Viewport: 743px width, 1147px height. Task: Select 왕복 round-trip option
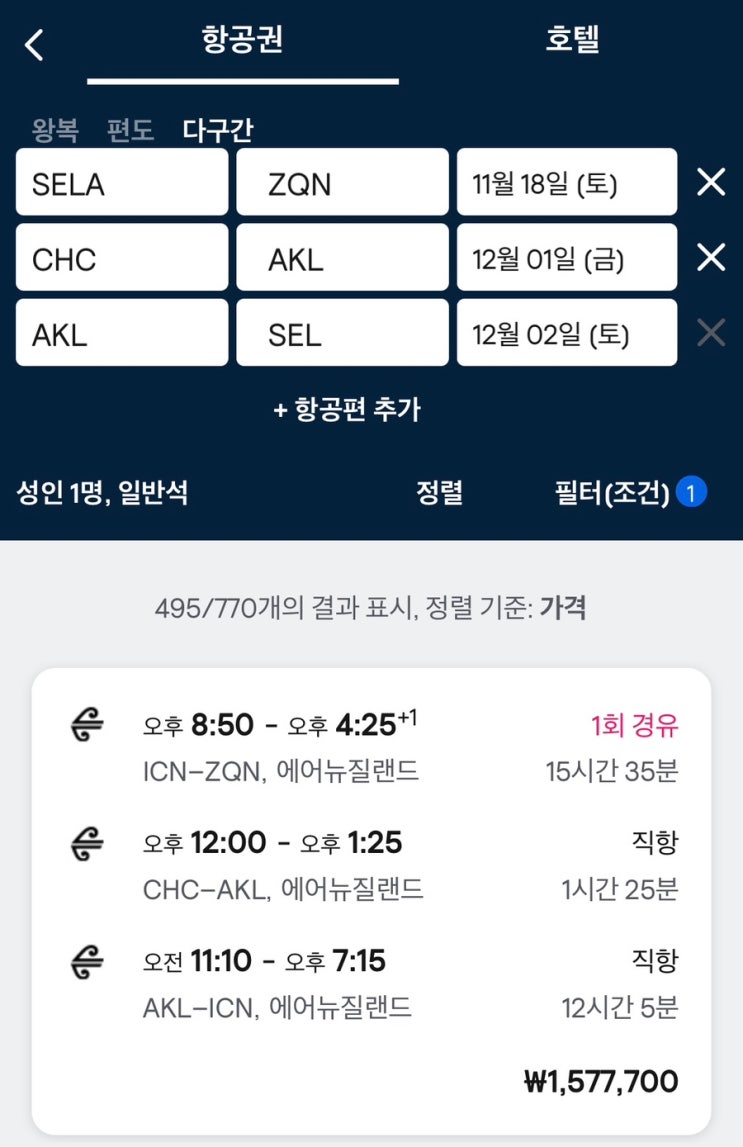coord(55,130)
